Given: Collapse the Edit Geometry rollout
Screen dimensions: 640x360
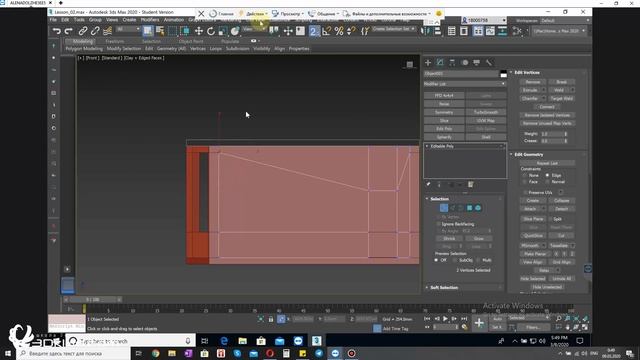Looking at the screenshot, I should click(x=511, y=154).
